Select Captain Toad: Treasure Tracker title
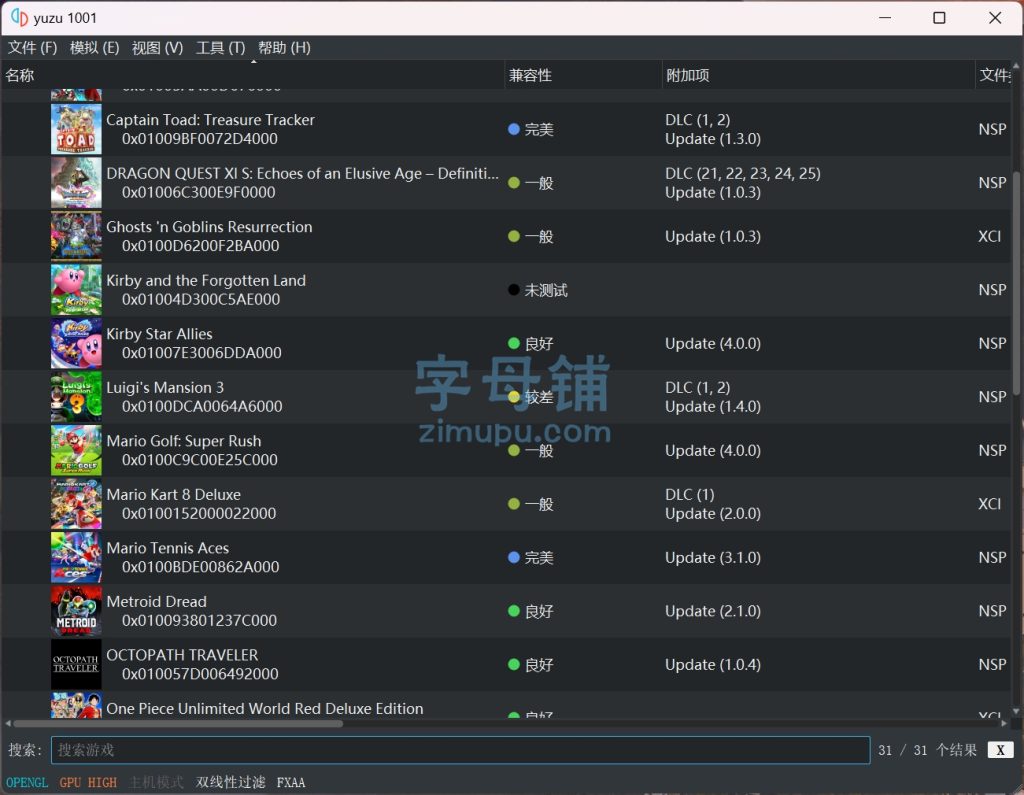 coord(210,120)
